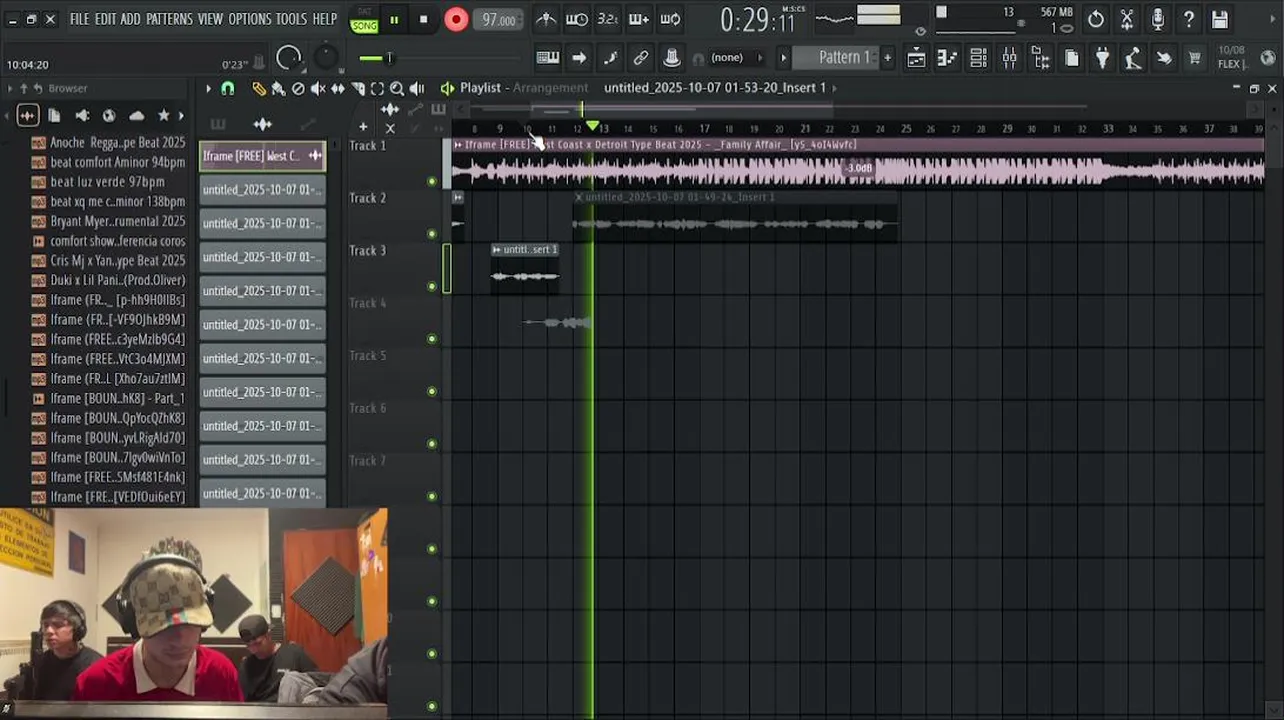Open the EDIT menu
Screen dimensions: 1284x720
[105, 19]
